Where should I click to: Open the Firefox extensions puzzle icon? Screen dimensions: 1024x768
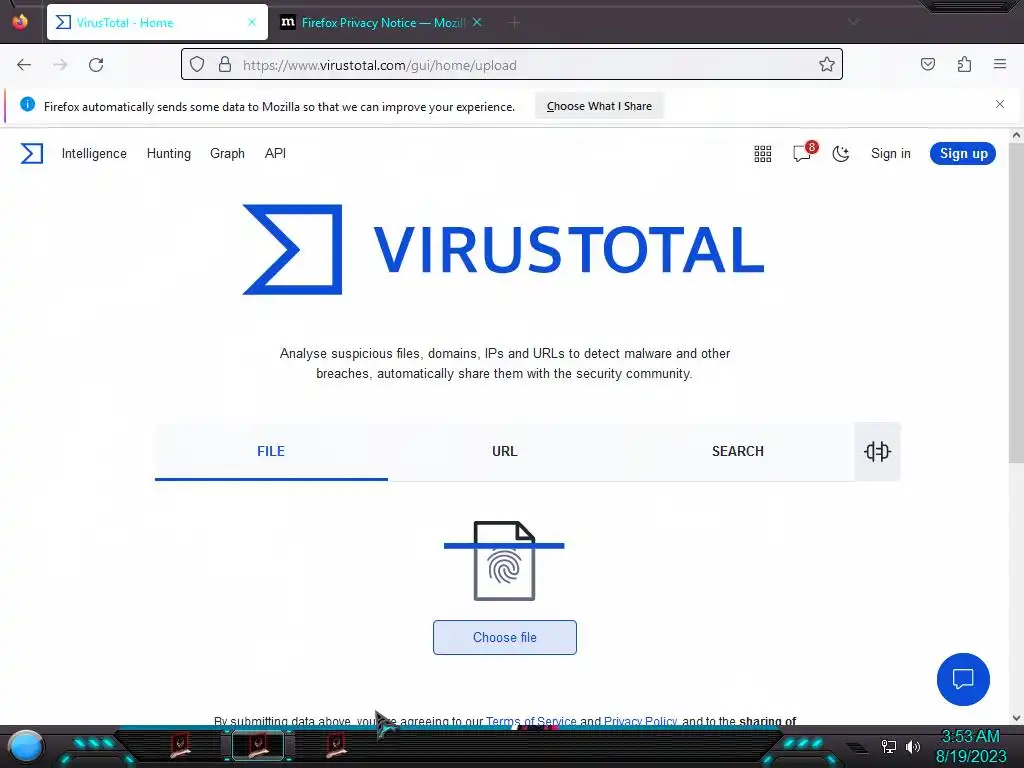[964, 64]
